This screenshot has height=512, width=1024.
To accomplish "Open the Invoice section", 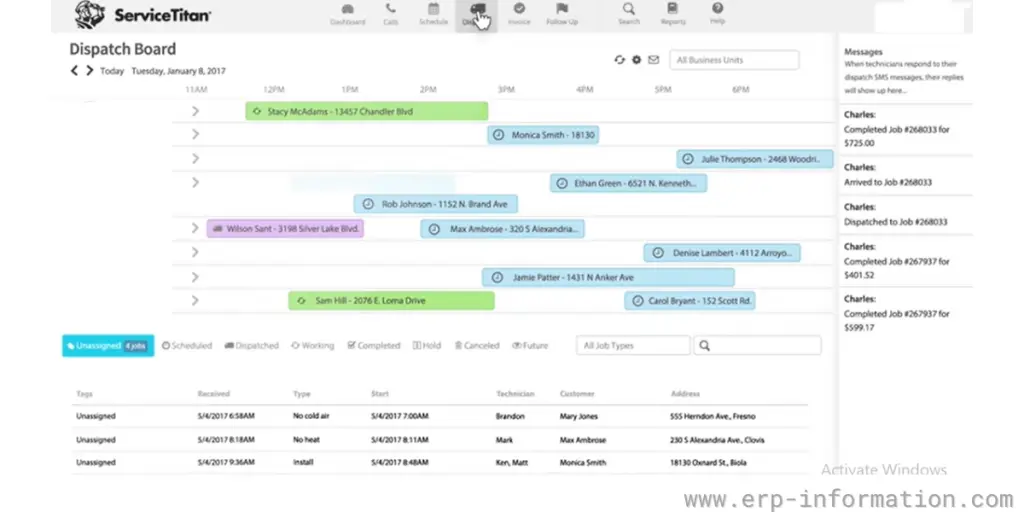I will [519, 14].
